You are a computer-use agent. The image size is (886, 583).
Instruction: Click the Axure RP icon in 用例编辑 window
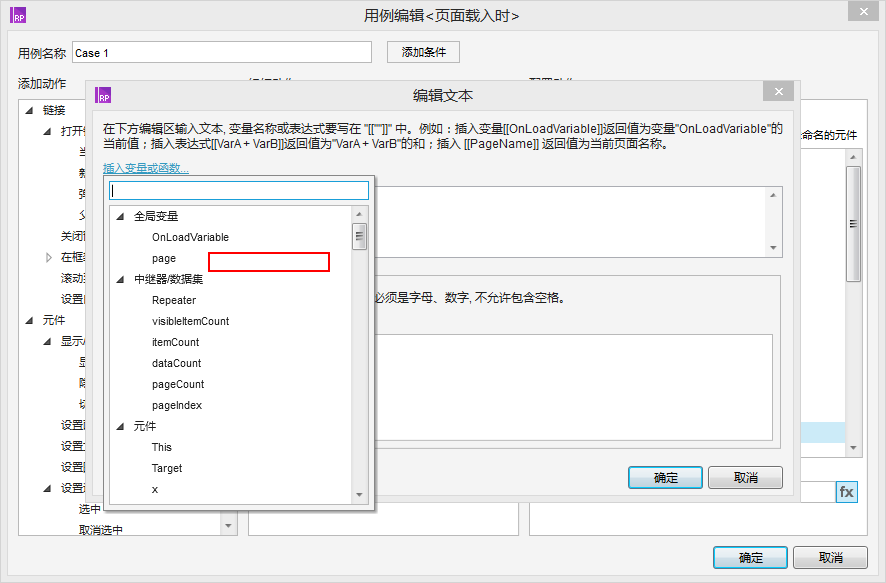tap(19, 15)
